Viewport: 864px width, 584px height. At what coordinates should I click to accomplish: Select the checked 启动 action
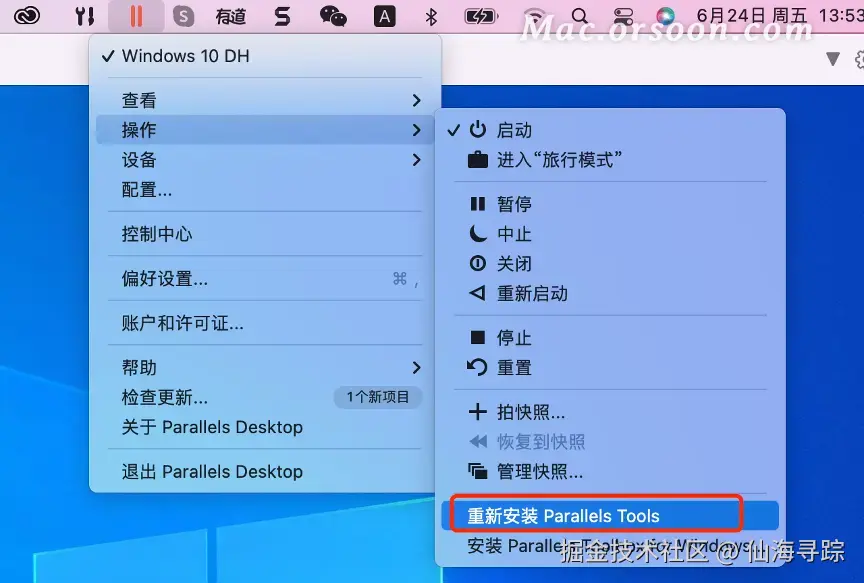tap(610, 130)
